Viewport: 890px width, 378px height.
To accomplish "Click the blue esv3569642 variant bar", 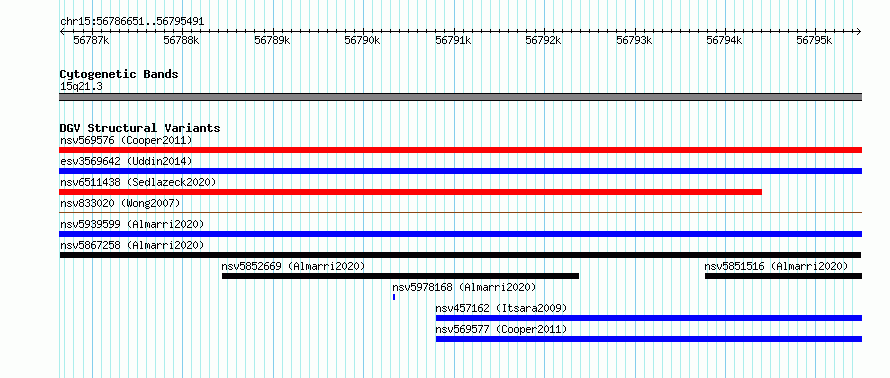I will point(460,171).
